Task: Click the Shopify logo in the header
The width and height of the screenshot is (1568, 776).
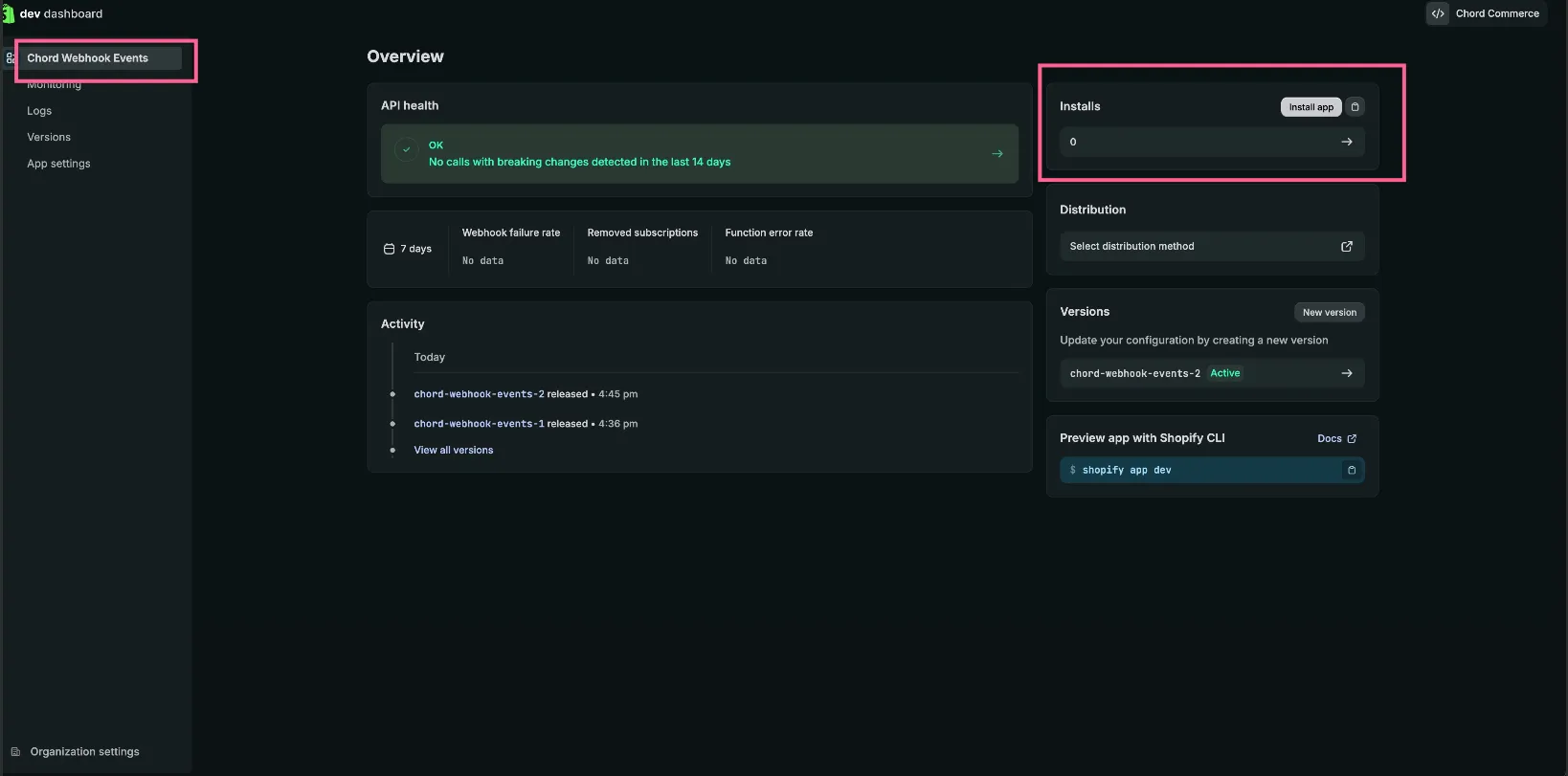Action: pyautogui.click(x=8, y=13)
